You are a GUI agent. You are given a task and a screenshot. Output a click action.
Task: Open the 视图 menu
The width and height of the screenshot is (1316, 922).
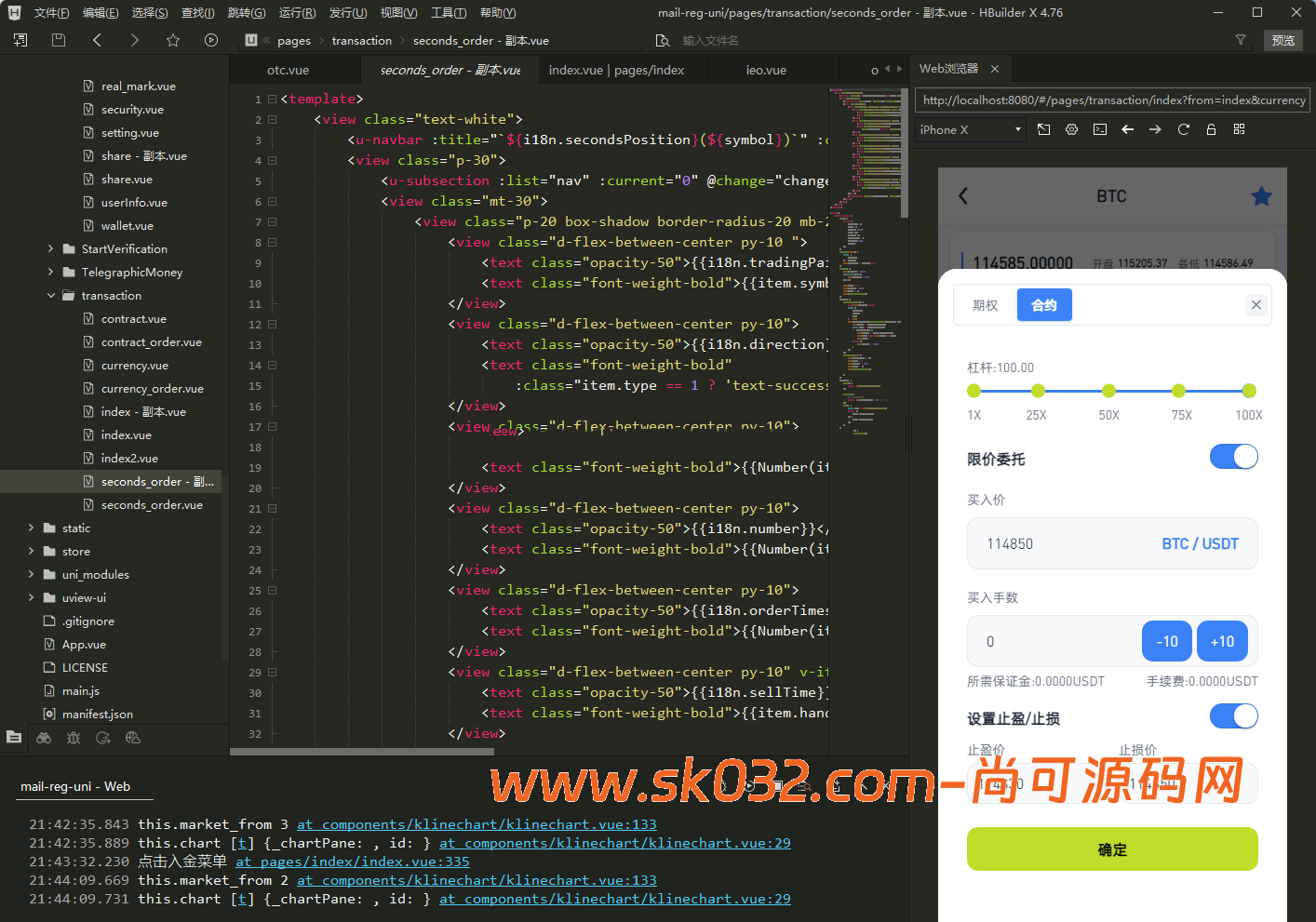398,12
